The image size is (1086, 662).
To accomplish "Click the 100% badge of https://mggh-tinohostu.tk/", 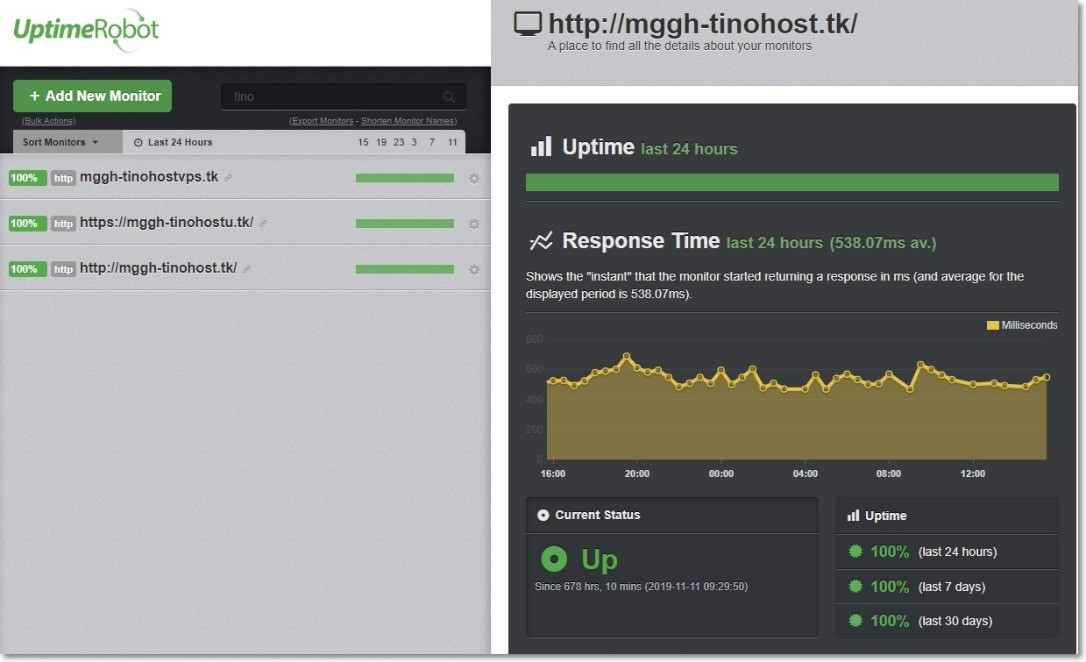I will 28,224.
